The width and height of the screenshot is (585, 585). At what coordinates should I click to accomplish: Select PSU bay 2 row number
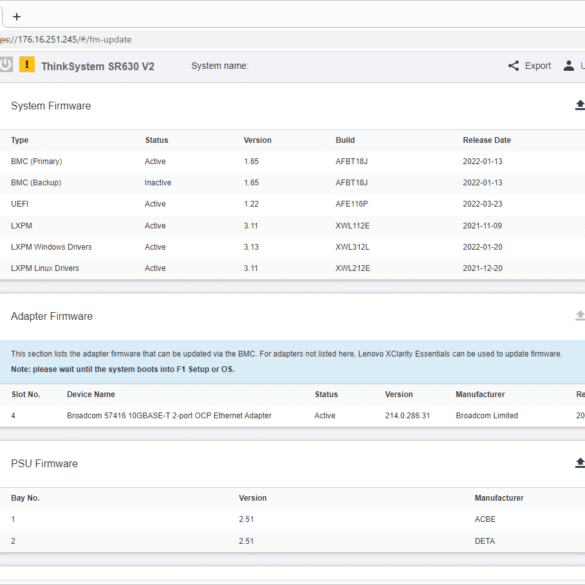click(13, 541)
